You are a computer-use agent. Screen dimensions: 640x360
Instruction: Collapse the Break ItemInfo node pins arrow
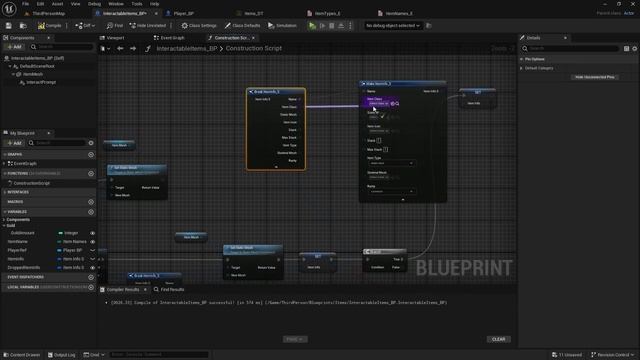(x=276, y=167)
